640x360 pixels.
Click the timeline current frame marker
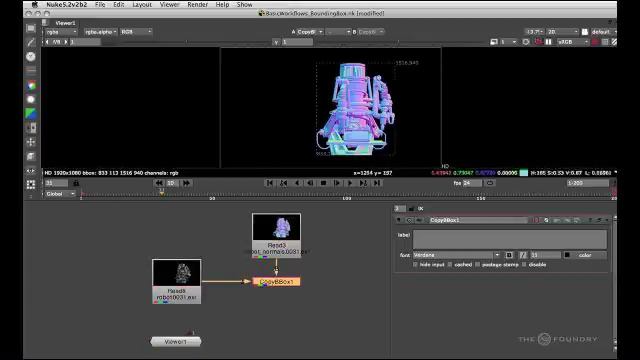[162, 192]
